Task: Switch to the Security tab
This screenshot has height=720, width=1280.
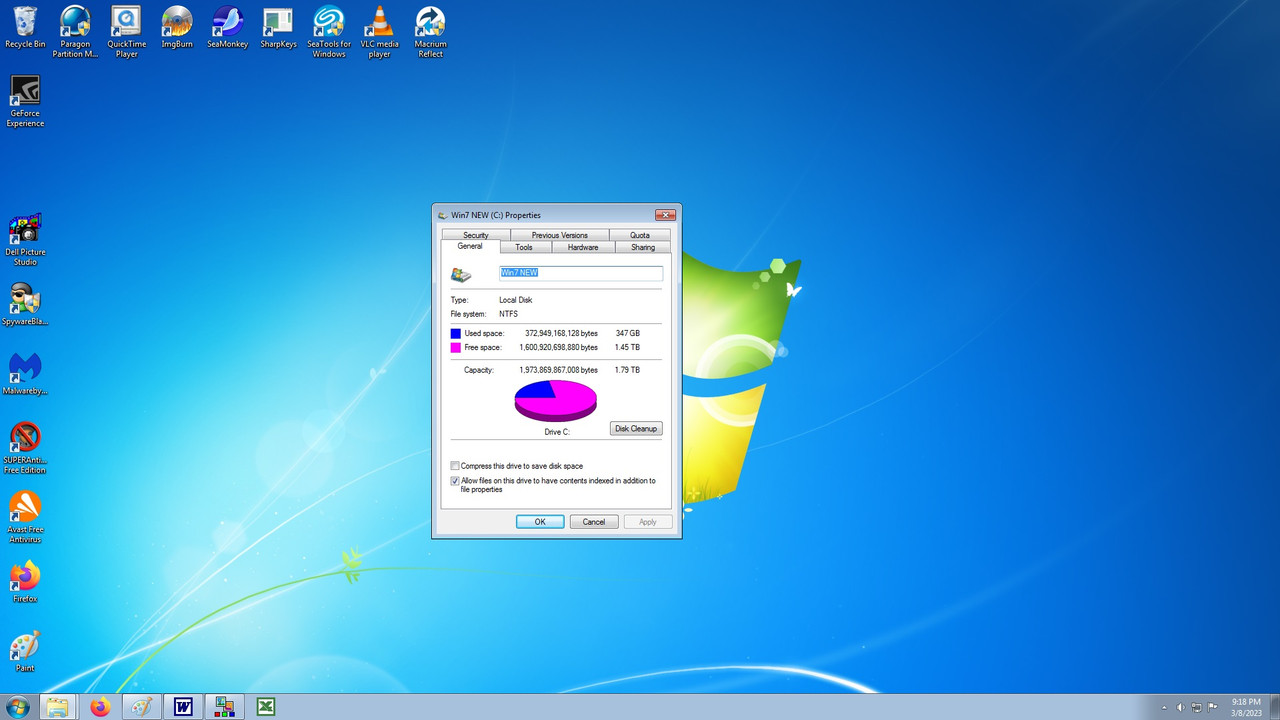Action: (x=476, y=235)
